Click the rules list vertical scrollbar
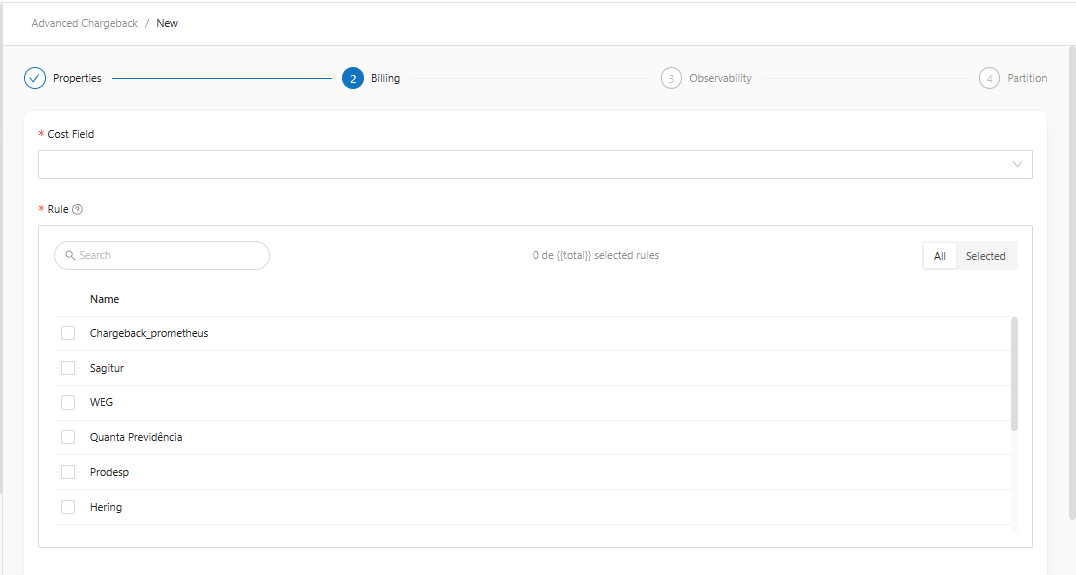The width and height of the screenshot is (1076, 575). pos(1014,375)
